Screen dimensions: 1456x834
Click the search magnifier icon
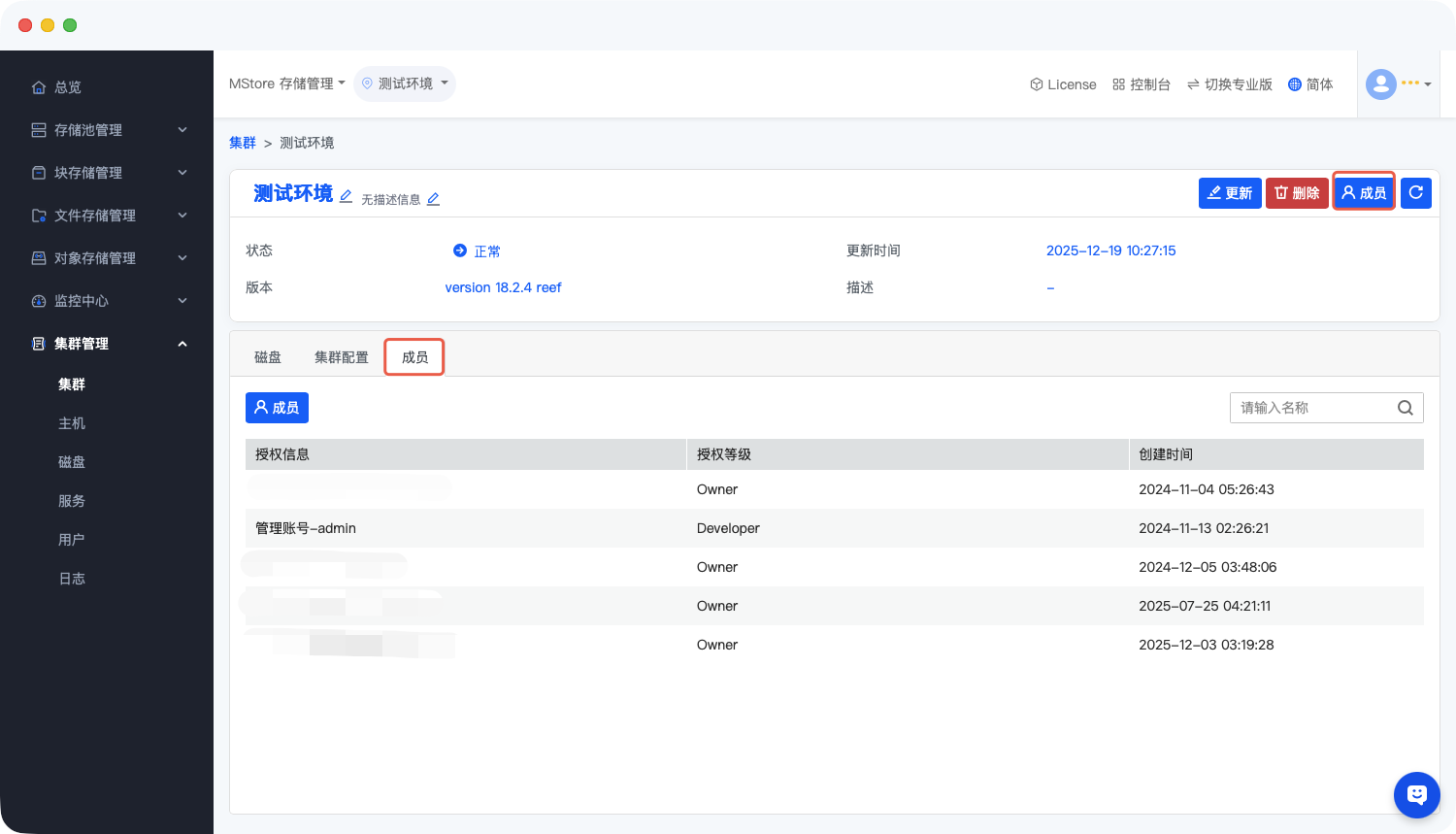[1405, 408]
